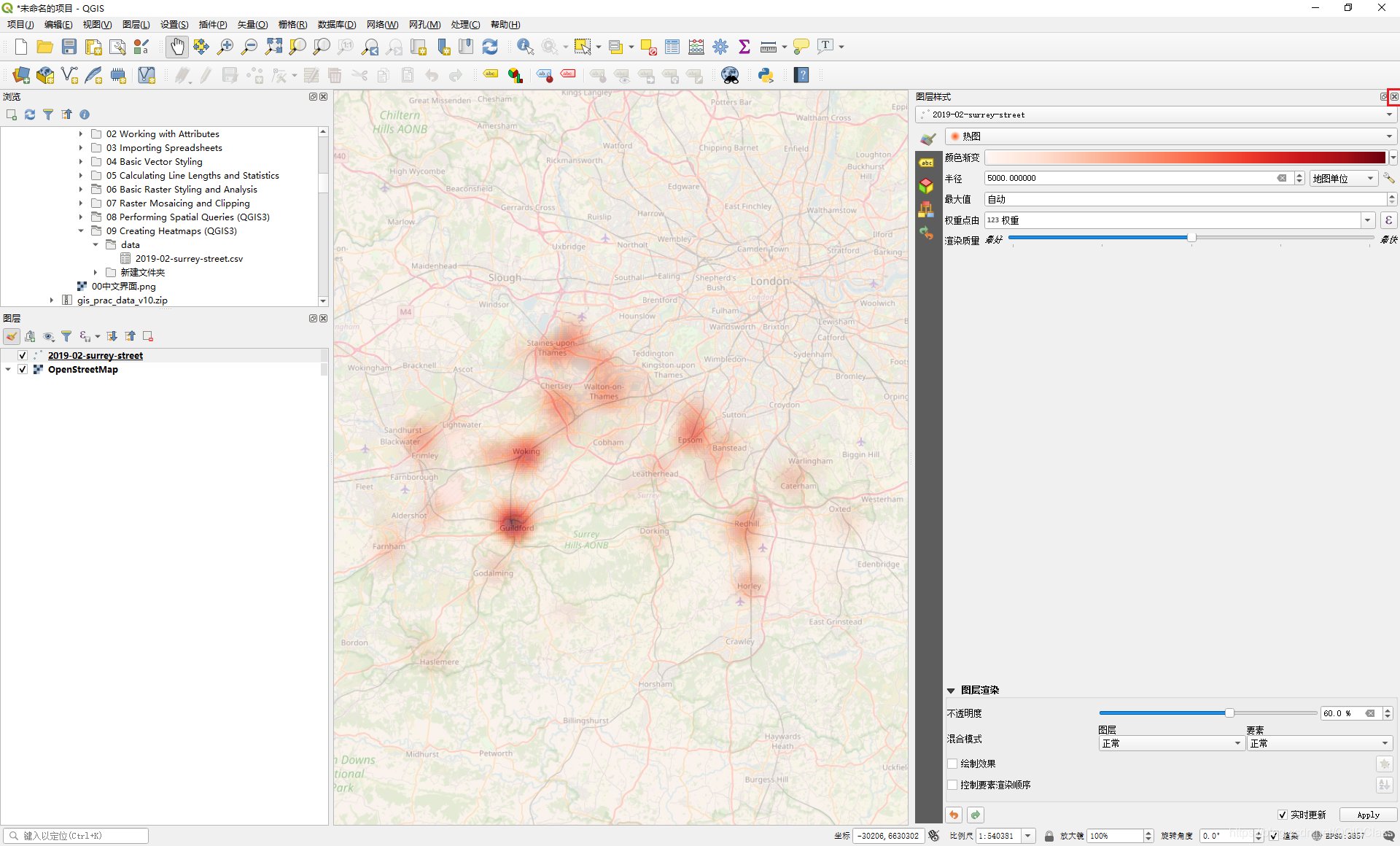The image size is (1400, 846).
Task: Click the Refresh map icon
Action: [490, 47]
